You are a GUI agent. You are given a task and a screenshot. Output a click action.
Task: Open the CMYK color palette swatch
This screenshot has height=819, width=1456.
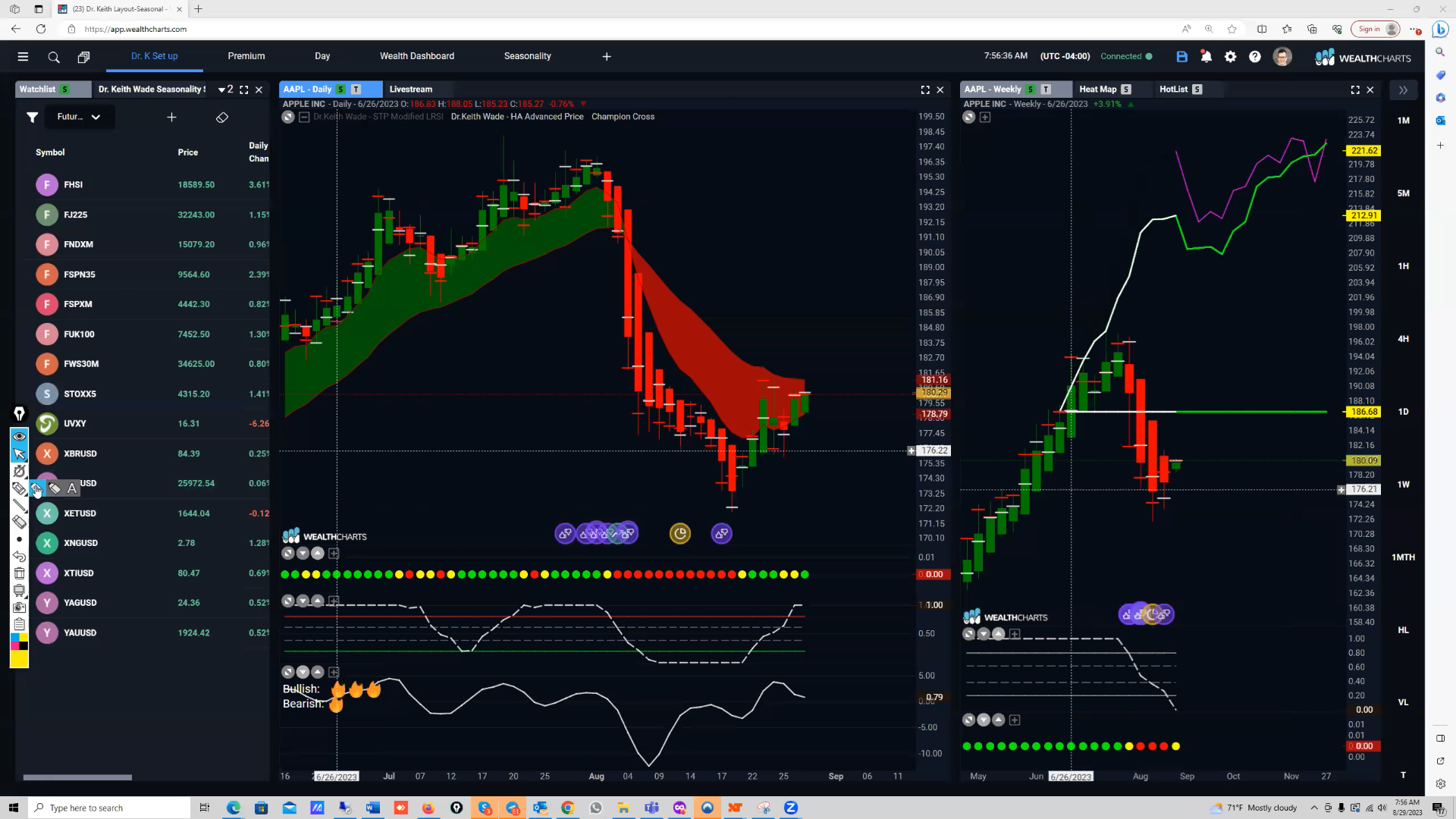pyautogui.click(x=20, y=642)
